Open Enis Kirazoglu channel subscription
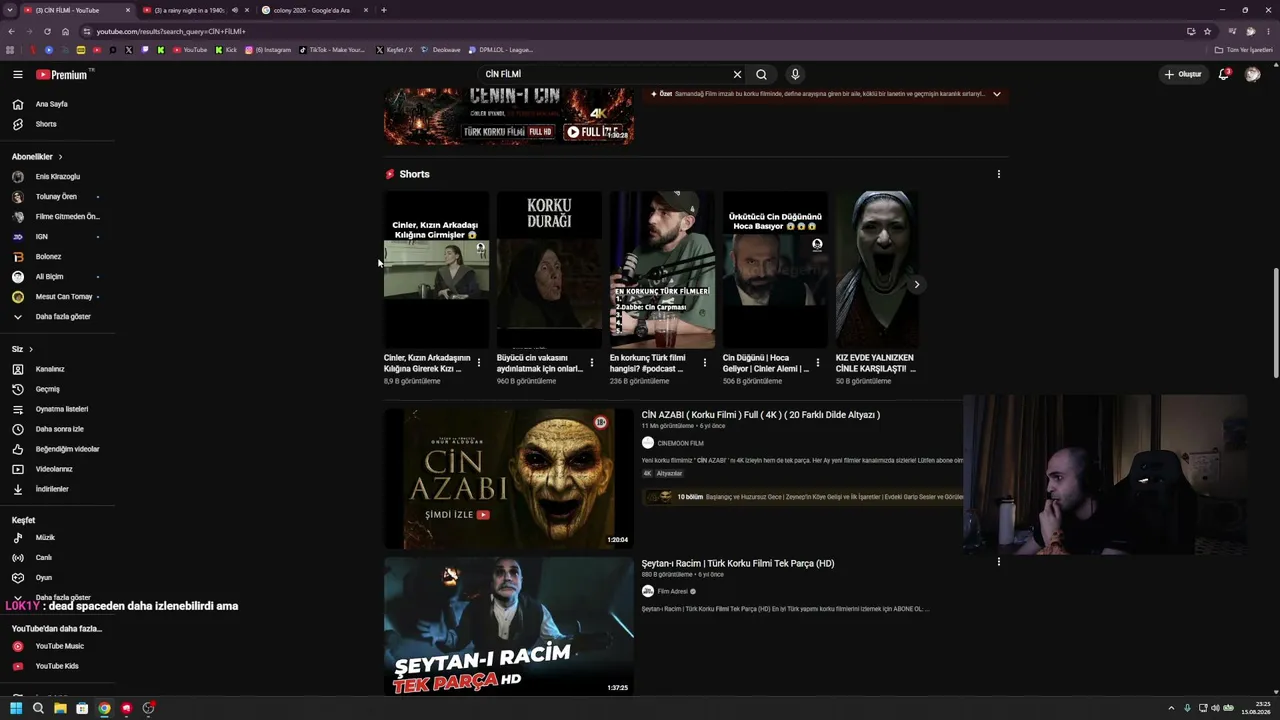Viewport: 1280px width, 720px height. click(56, 177)
